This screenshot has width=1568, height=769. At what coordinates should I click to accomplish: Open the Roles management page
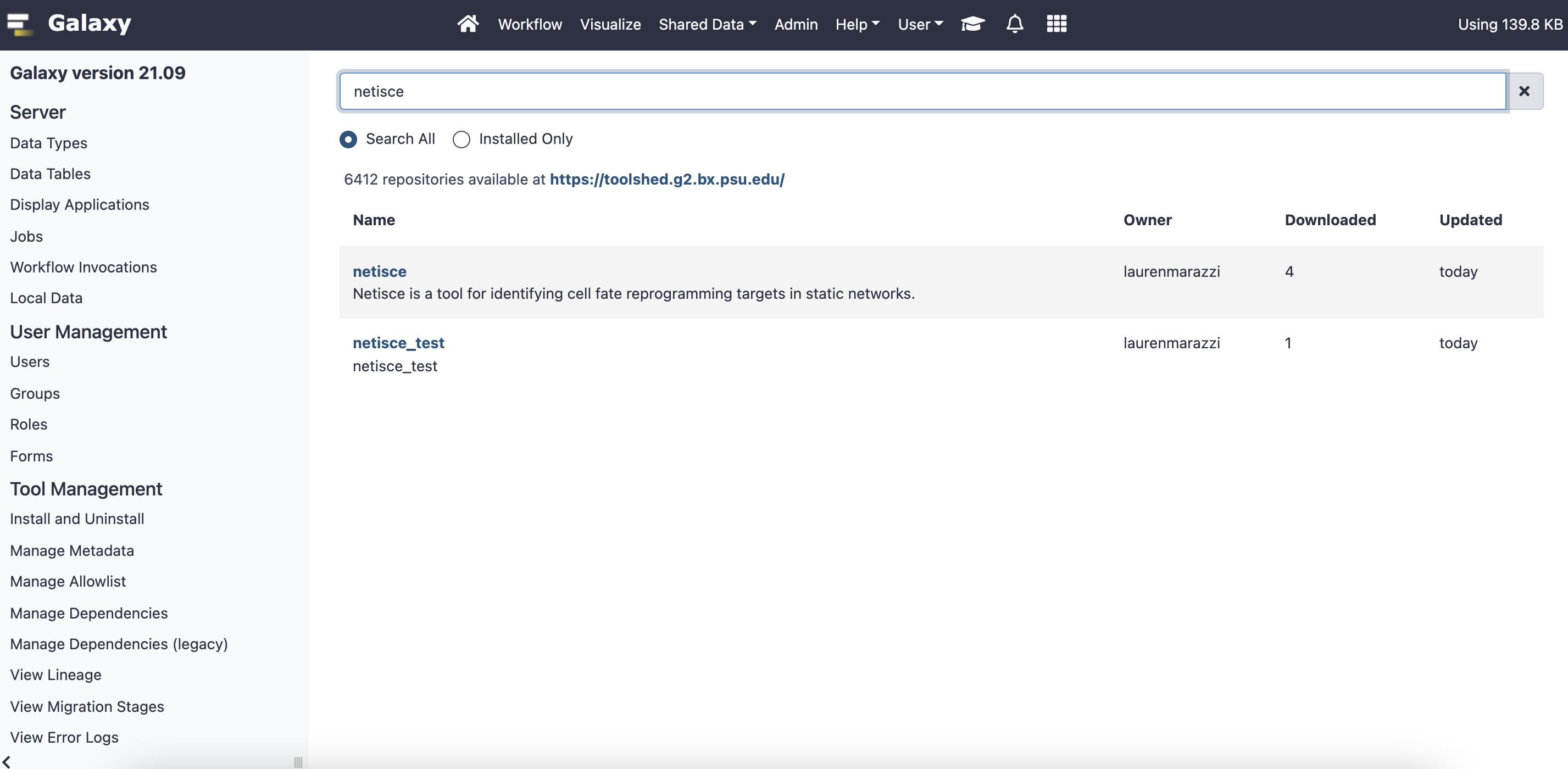click(x=29, y=425)
